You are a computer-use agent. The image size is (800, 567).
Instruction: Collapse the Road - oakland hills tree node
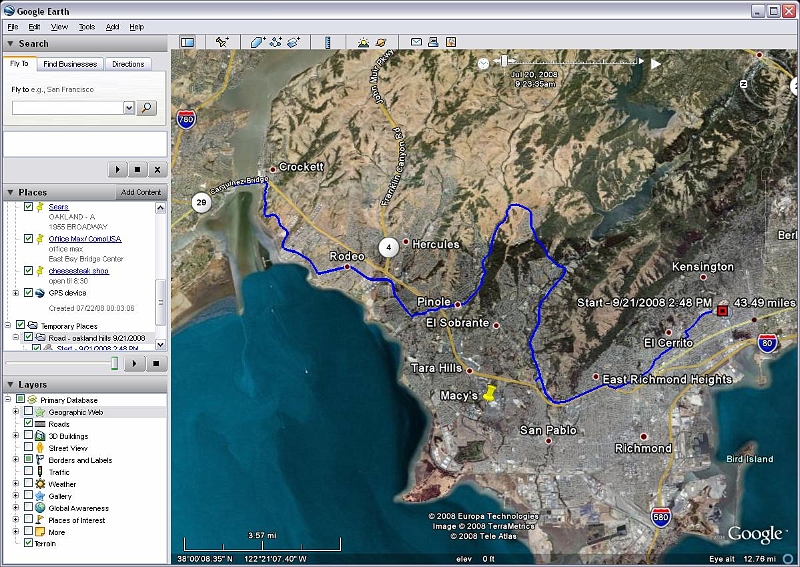[16, 337]
